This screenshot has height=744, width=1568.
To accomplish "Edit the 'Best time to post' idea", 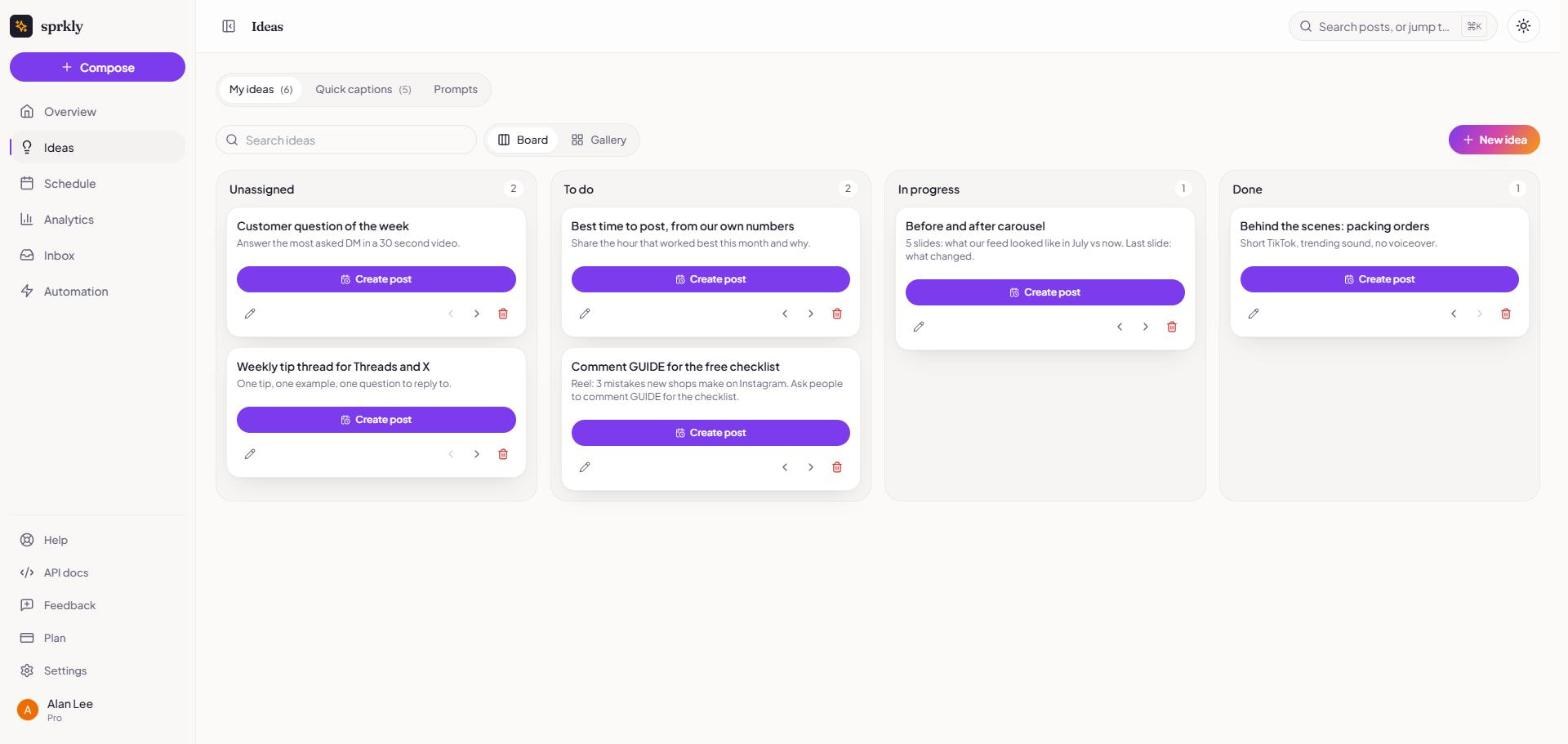I will point(585,314).
